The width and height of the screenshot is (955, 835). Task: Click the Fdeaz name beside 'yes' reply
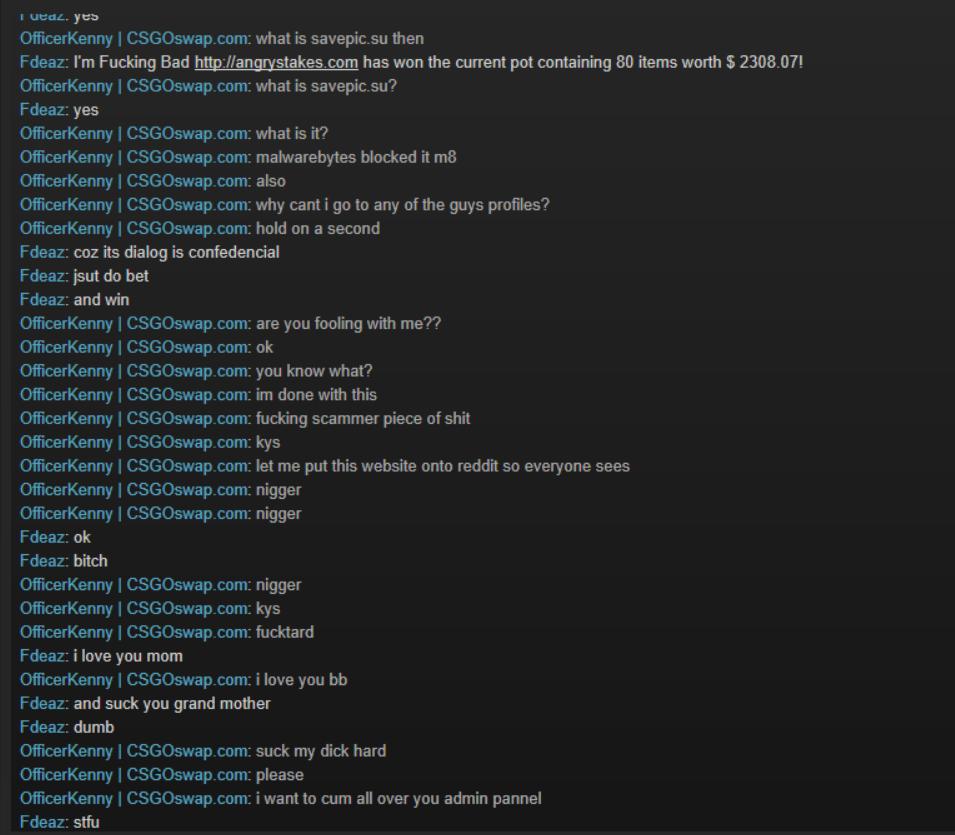coord(42,110)
